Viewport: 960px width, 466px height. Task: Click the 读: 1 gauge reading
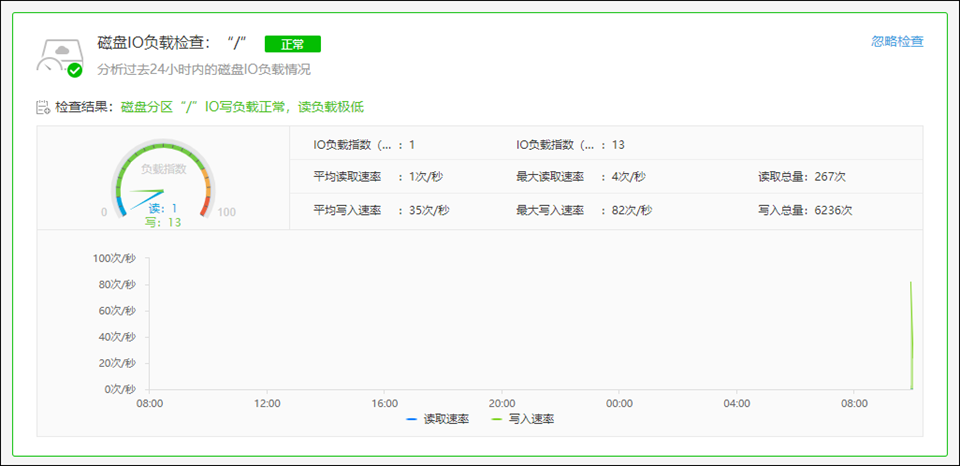click(x=163, y=208)
